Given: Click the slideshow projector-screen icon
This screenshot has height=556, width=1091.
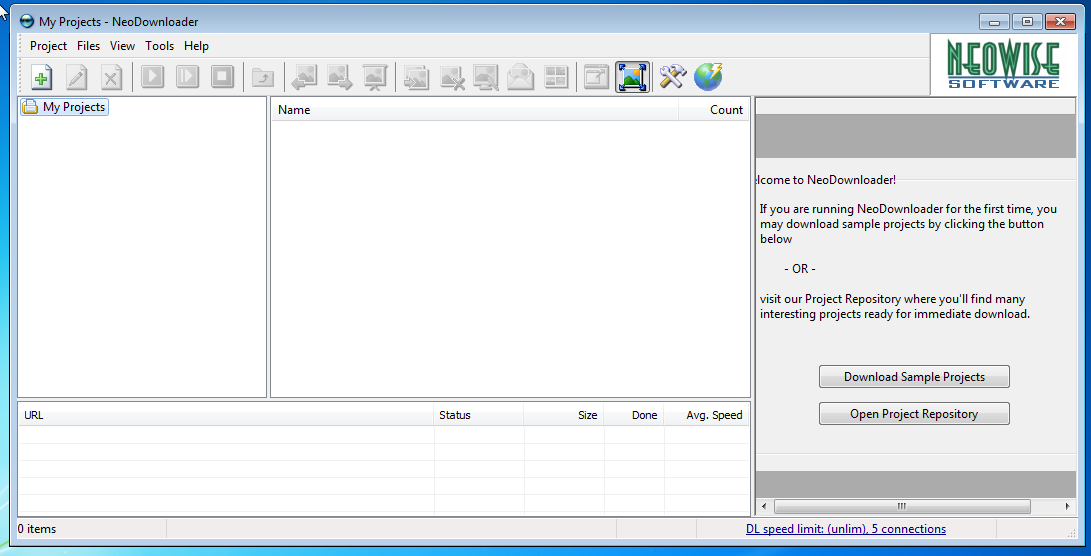Looking at the screenshot, I should coord(375,77).
